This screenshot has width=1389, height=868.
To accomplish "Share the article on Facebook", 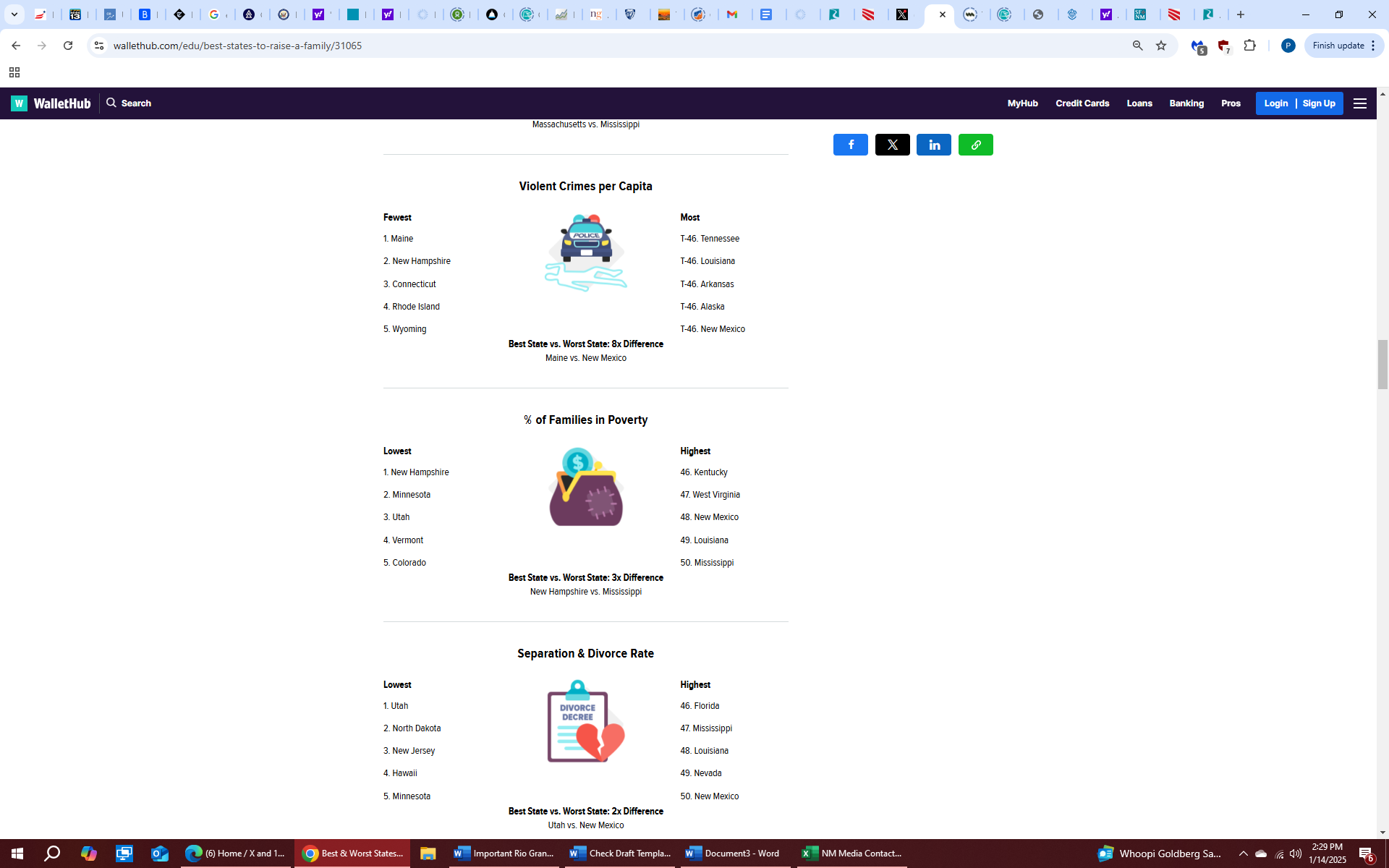I will point(850,145).
